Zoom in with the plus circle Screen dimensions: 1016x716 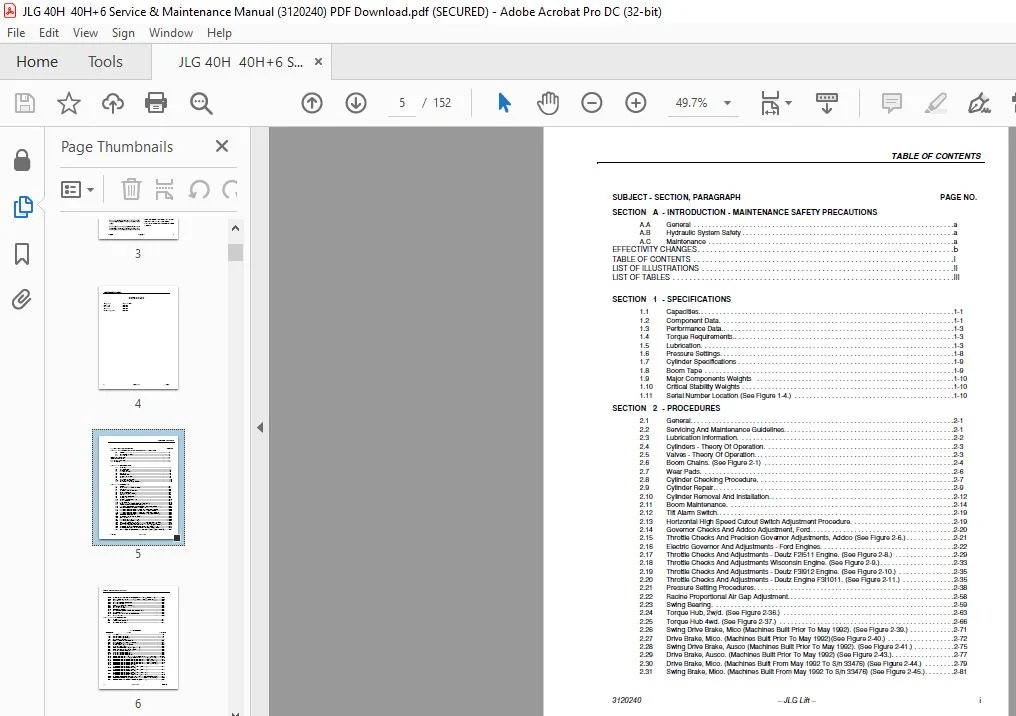(x=636, y=103)
